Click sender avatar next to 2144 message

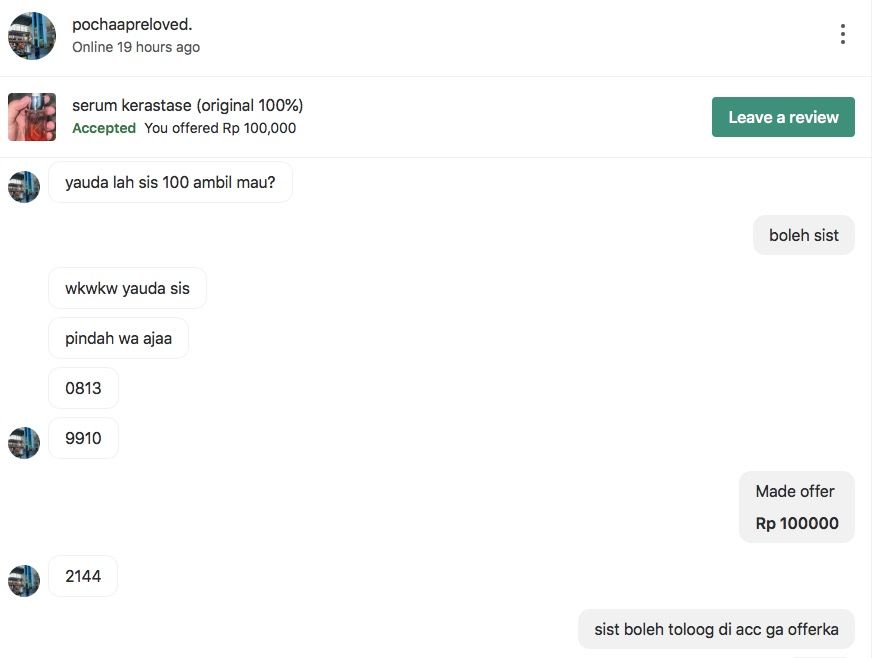(24, 580)
